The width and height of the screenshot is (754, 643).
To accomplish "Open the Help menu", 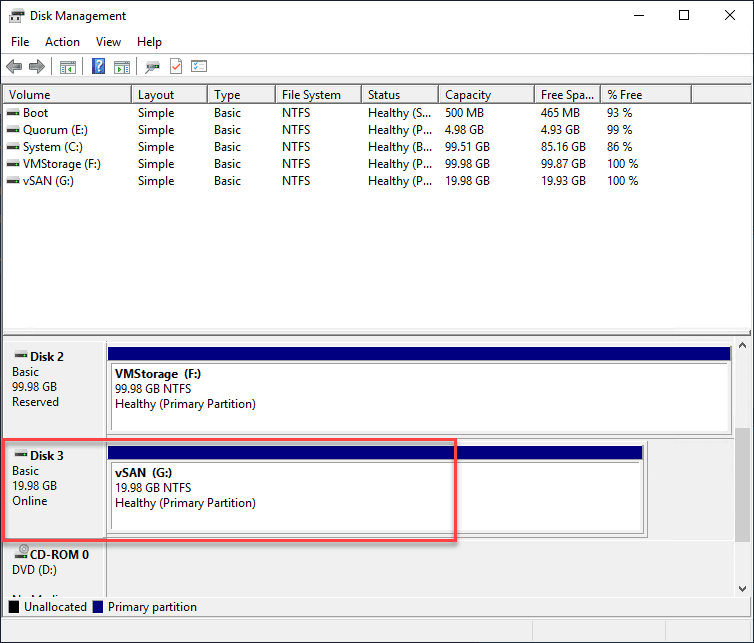I will point(149,42).
